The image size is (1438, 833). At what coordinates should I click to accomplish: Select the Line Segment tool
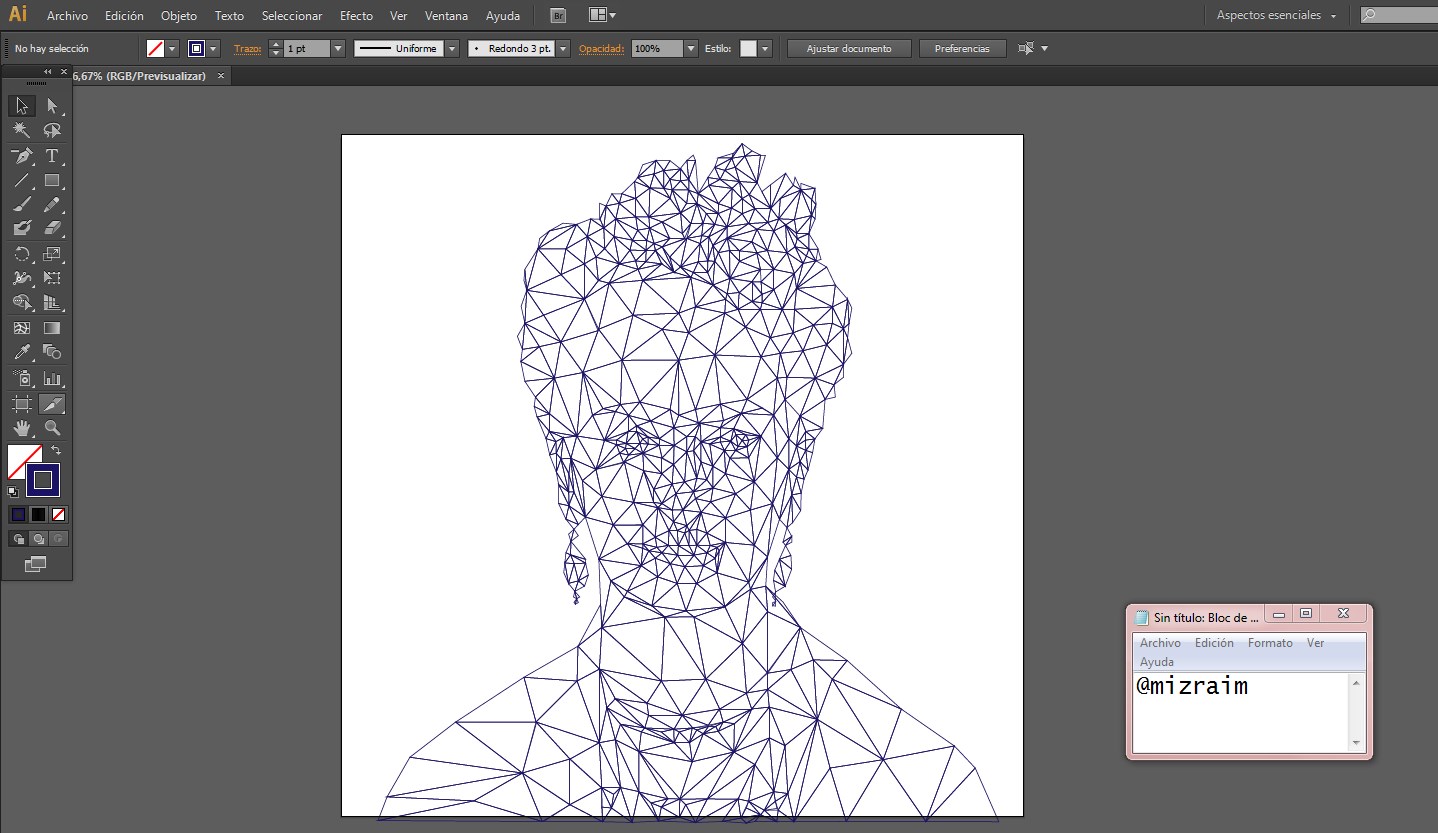(22, 181)
